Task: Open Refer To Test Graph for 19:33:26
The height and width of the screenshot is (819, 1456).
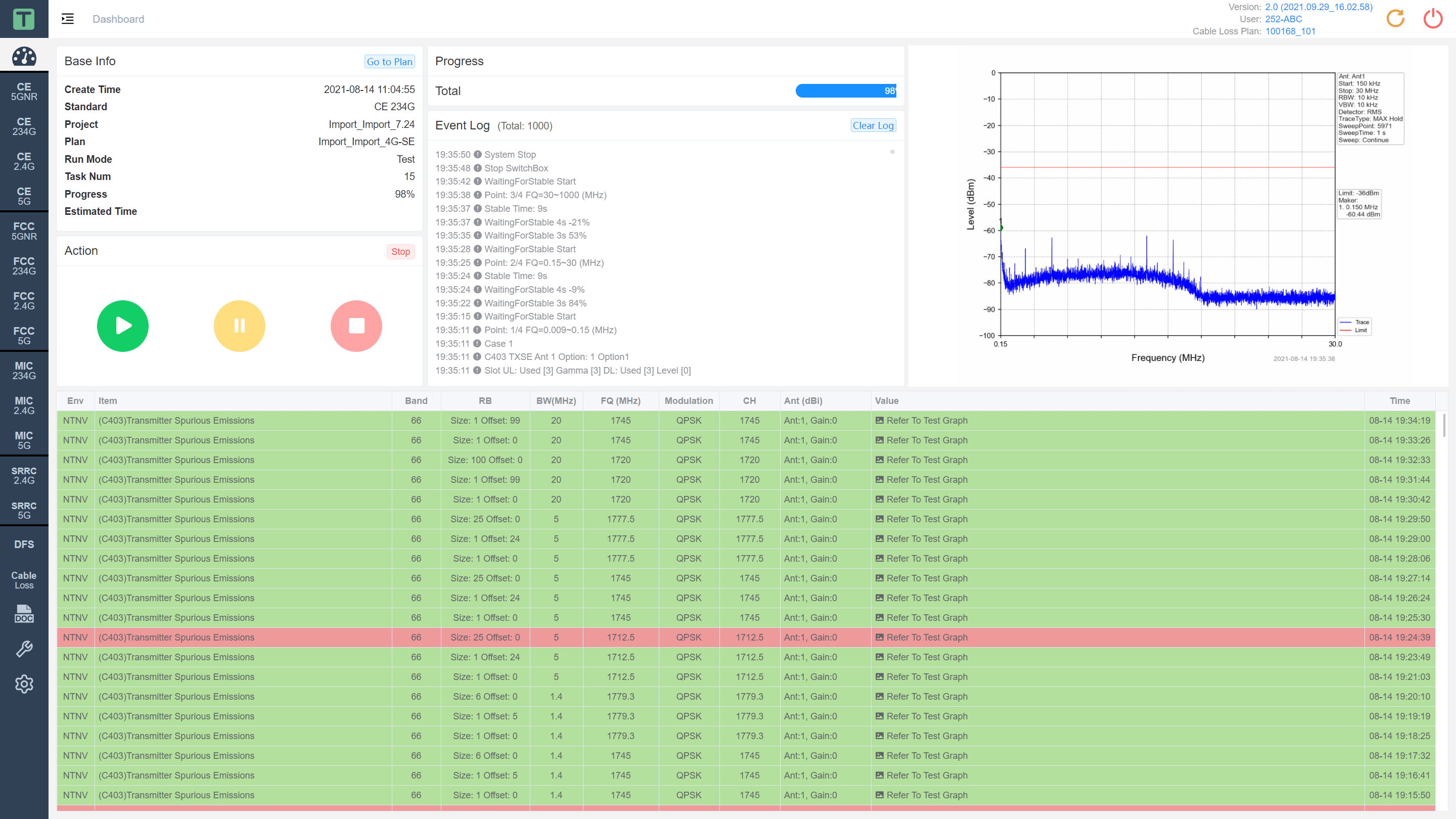Action: click(927, 440)
